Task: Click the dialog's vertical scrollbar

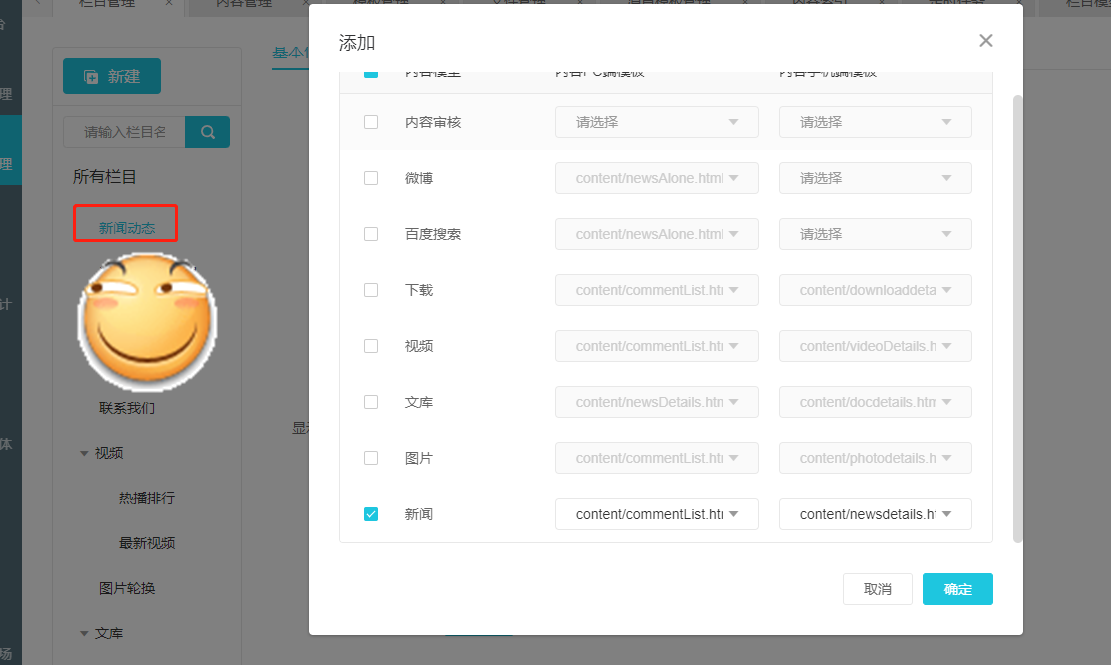Action: 1017,320
